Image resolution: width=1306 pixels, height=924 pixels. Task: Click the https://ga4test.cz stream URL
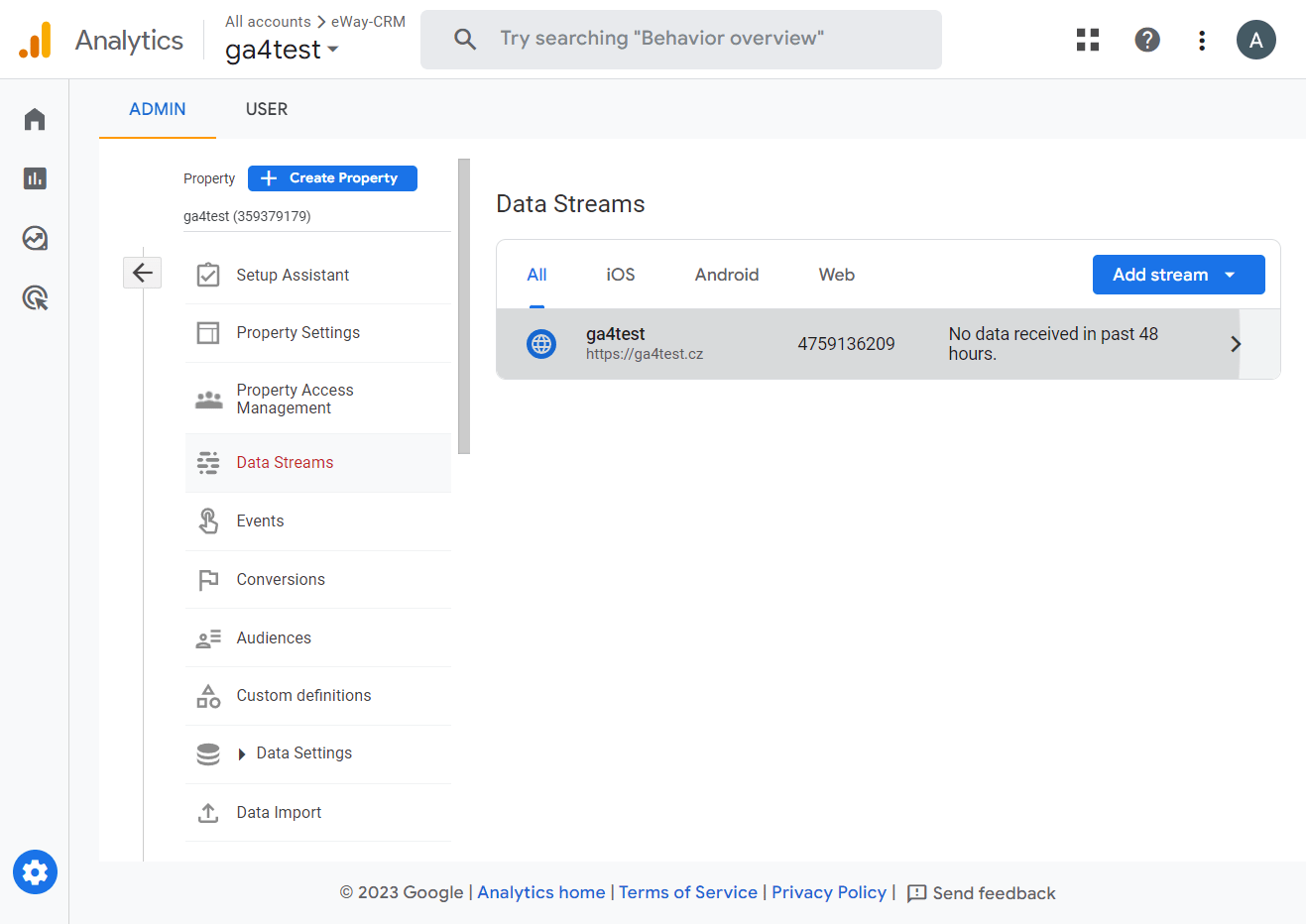pyautogui.click(x=645, y=354)
